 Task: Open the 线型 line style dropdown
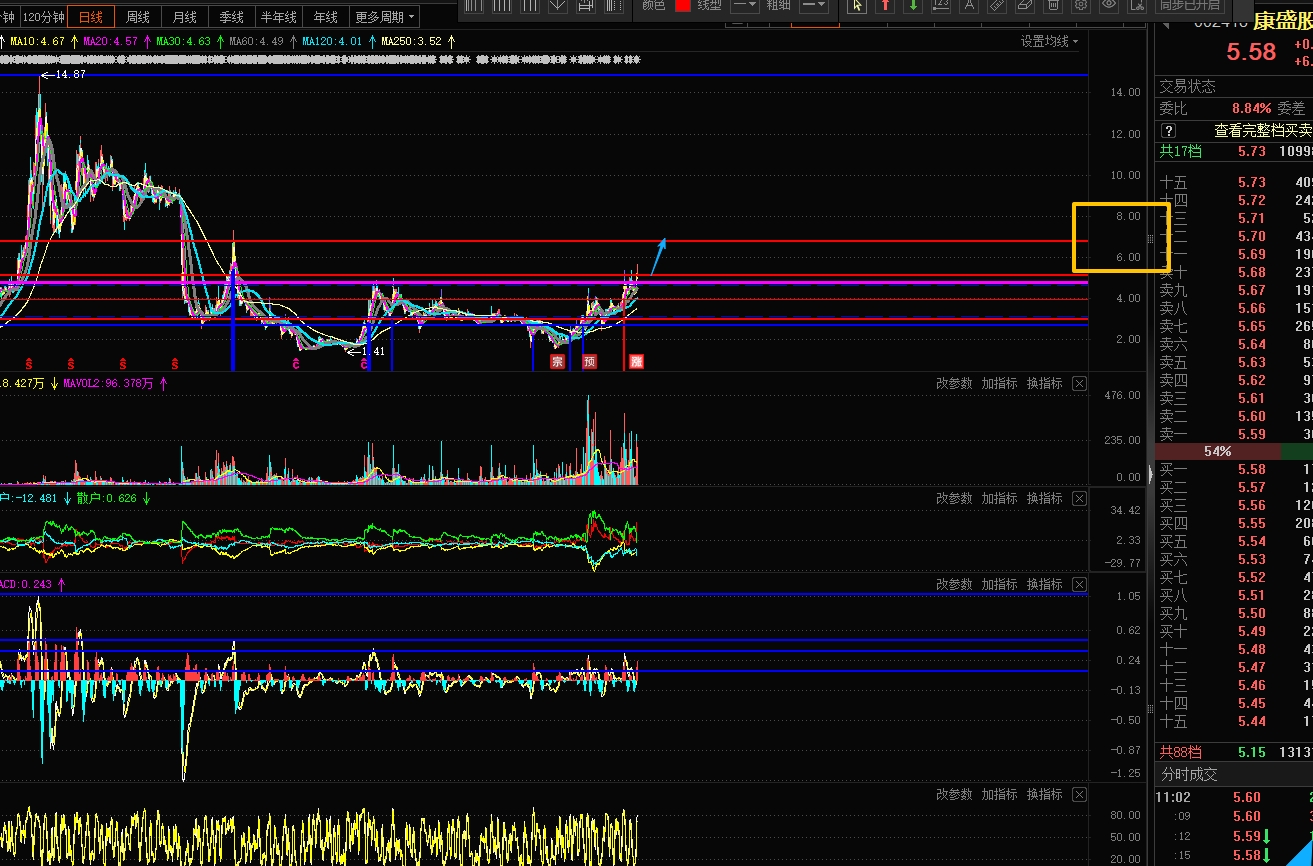pos(744,6)
